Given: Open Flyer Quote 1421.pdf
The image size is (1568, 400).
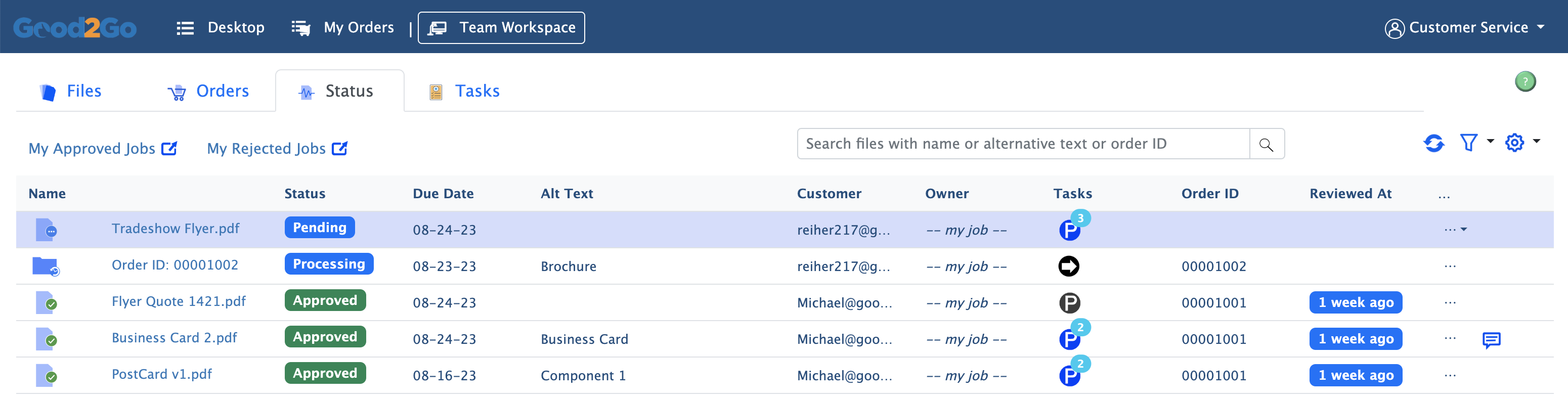Looking at the screenshot, I should [x=179, y=301].
